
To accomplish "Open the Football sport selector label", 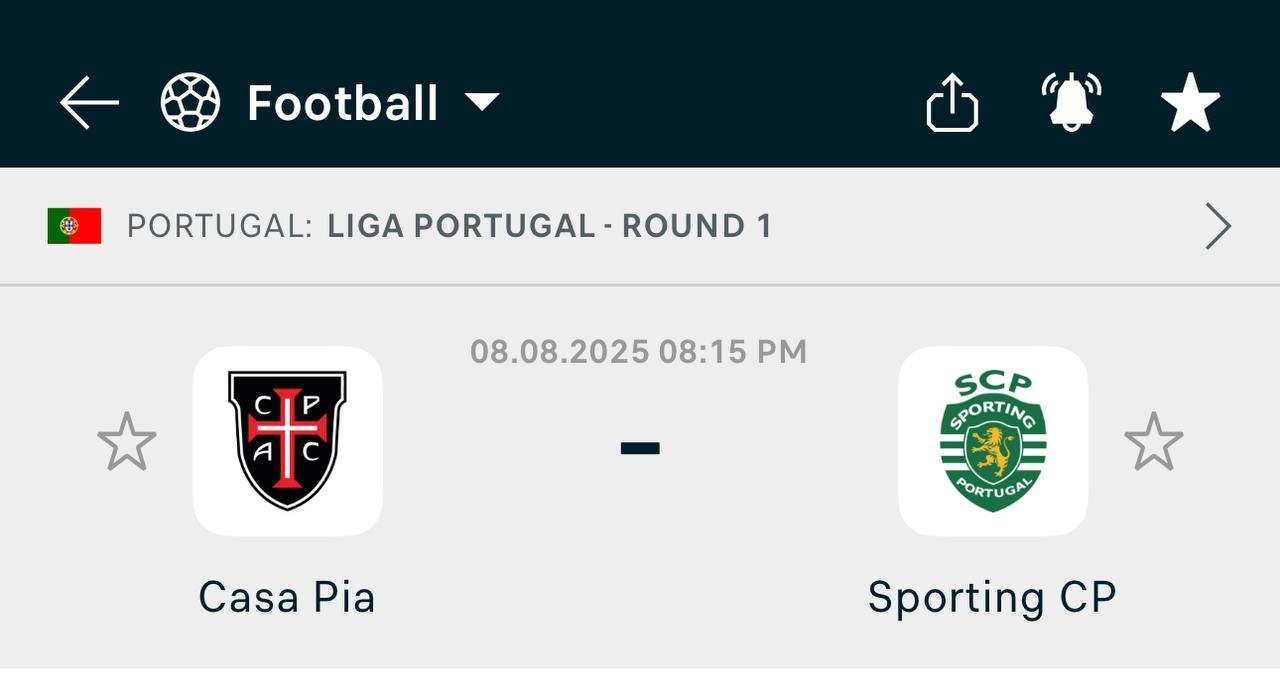I will (x=343, y=103).
